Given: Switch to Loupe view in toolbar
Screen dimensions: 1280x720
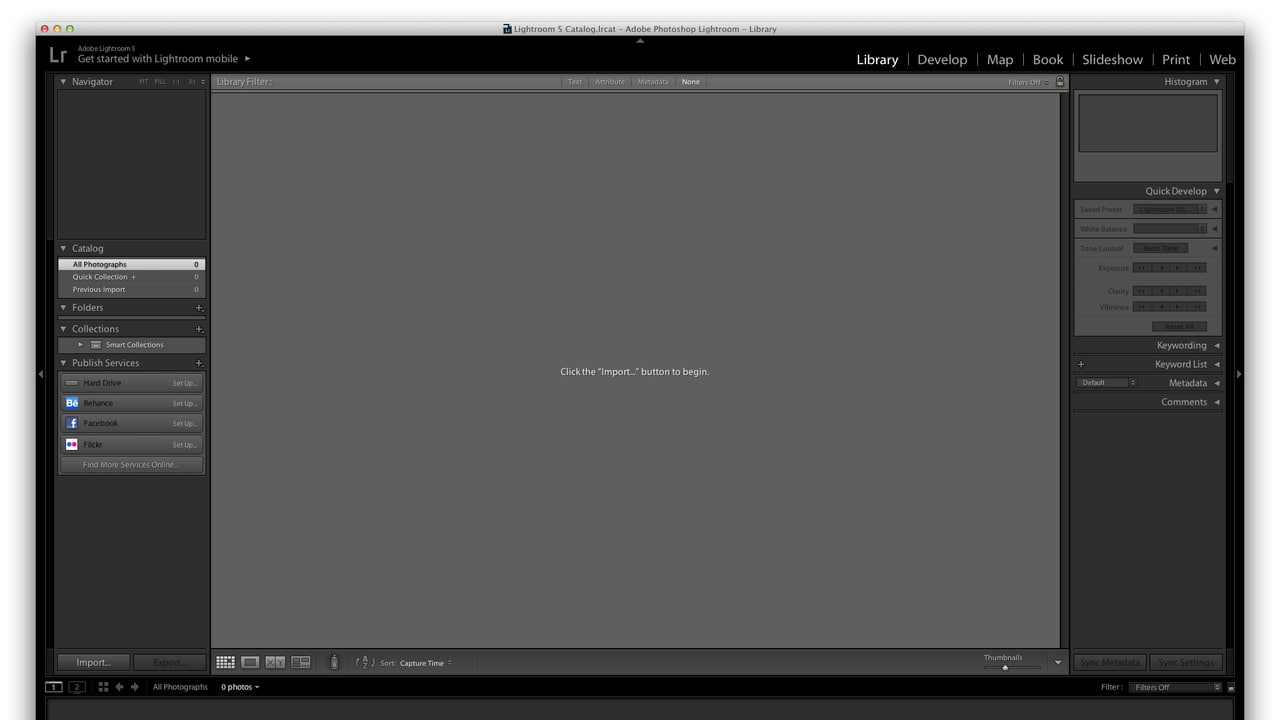Looking at the screenshot, I should [x=250, y=662].
